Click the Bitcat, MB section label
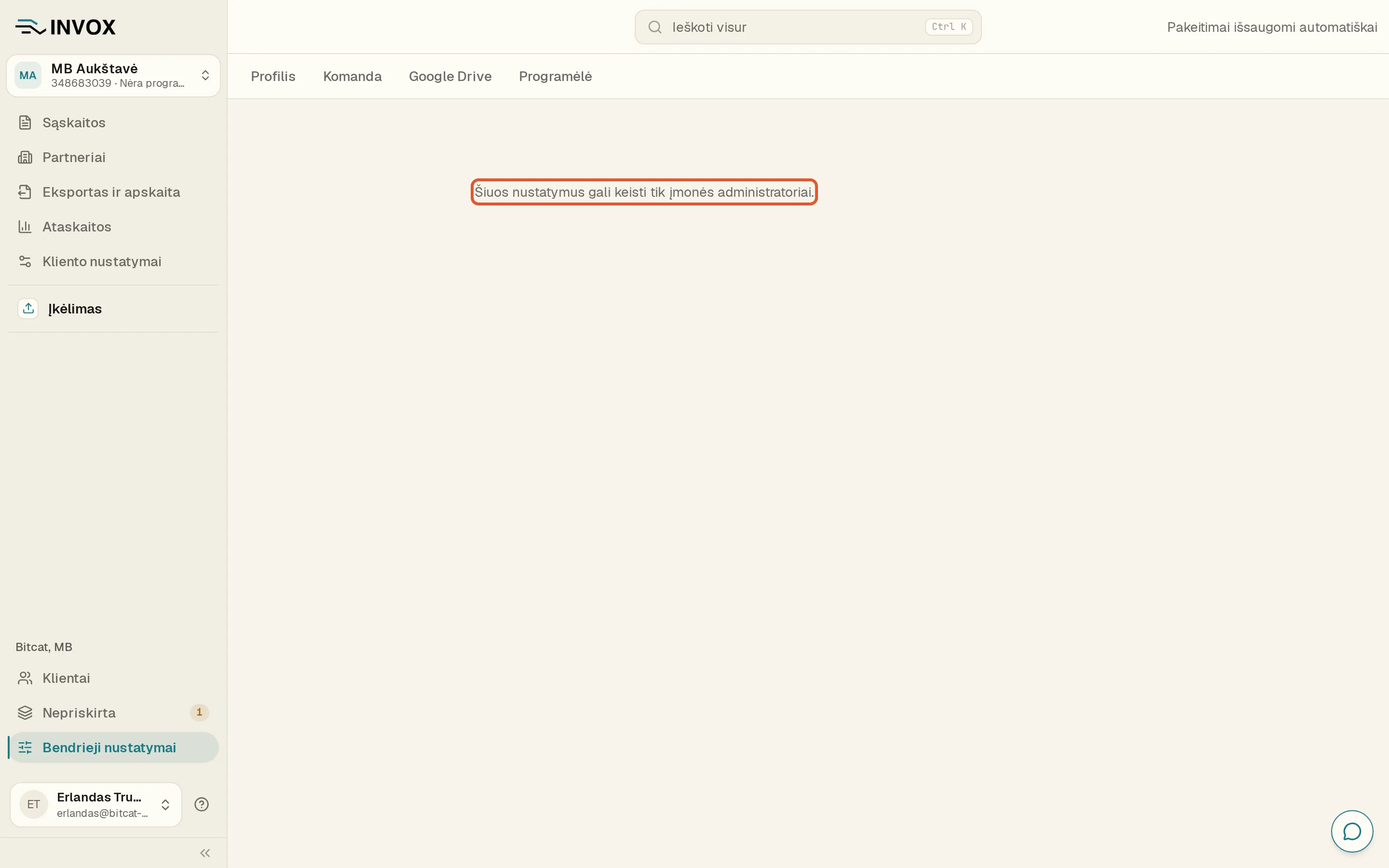The height and width of the screenshot is (868, 1389). [x=43, y=647]
